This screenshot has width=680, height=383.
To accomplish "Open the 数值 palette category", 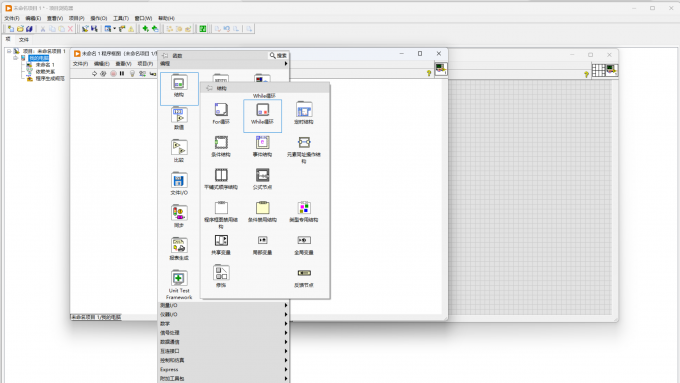I will tap(179, 118).
